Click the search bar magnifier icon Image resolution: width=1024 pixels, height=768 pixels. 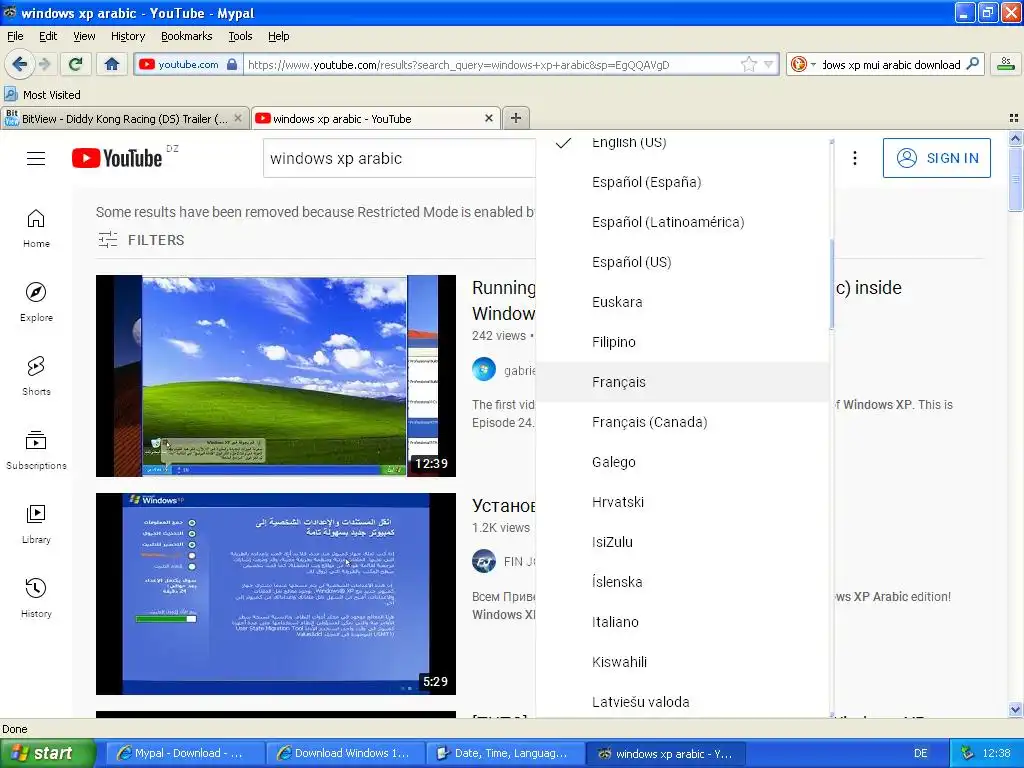click(x=972, y=64)
